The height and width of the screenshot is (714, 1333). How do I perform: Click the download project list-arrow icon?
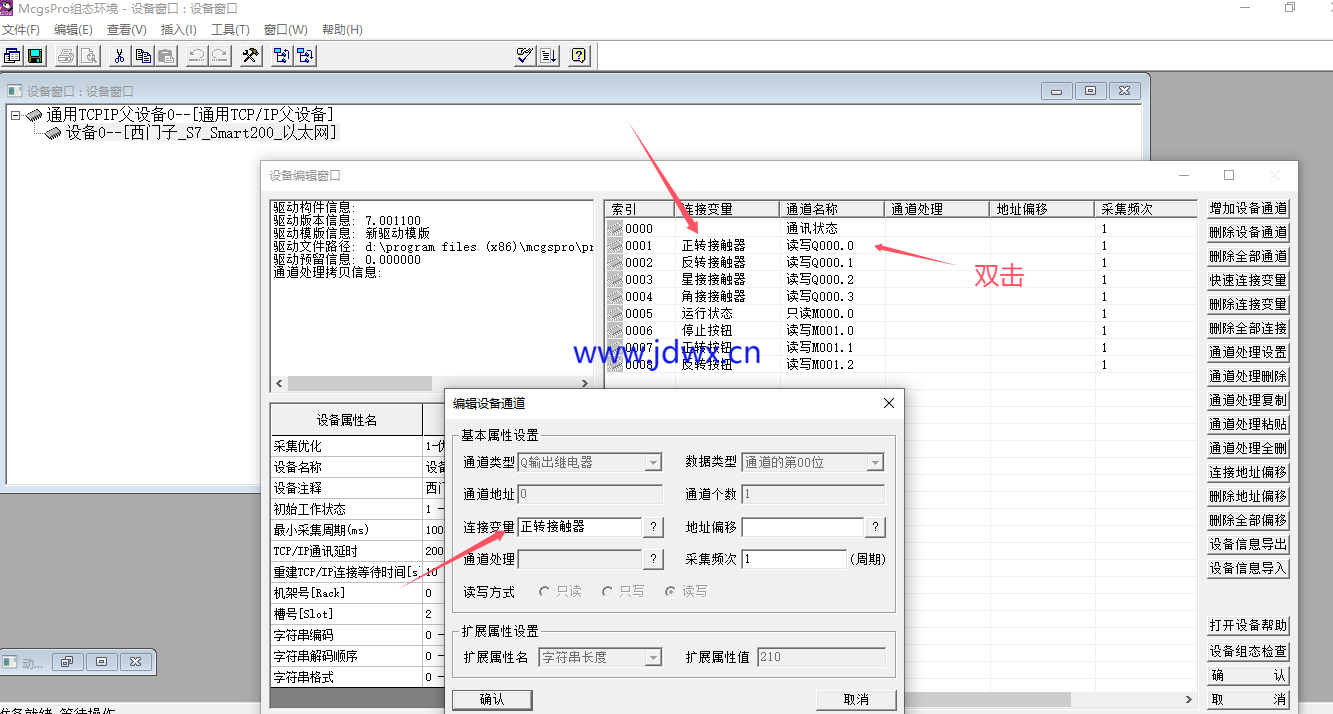548,56
